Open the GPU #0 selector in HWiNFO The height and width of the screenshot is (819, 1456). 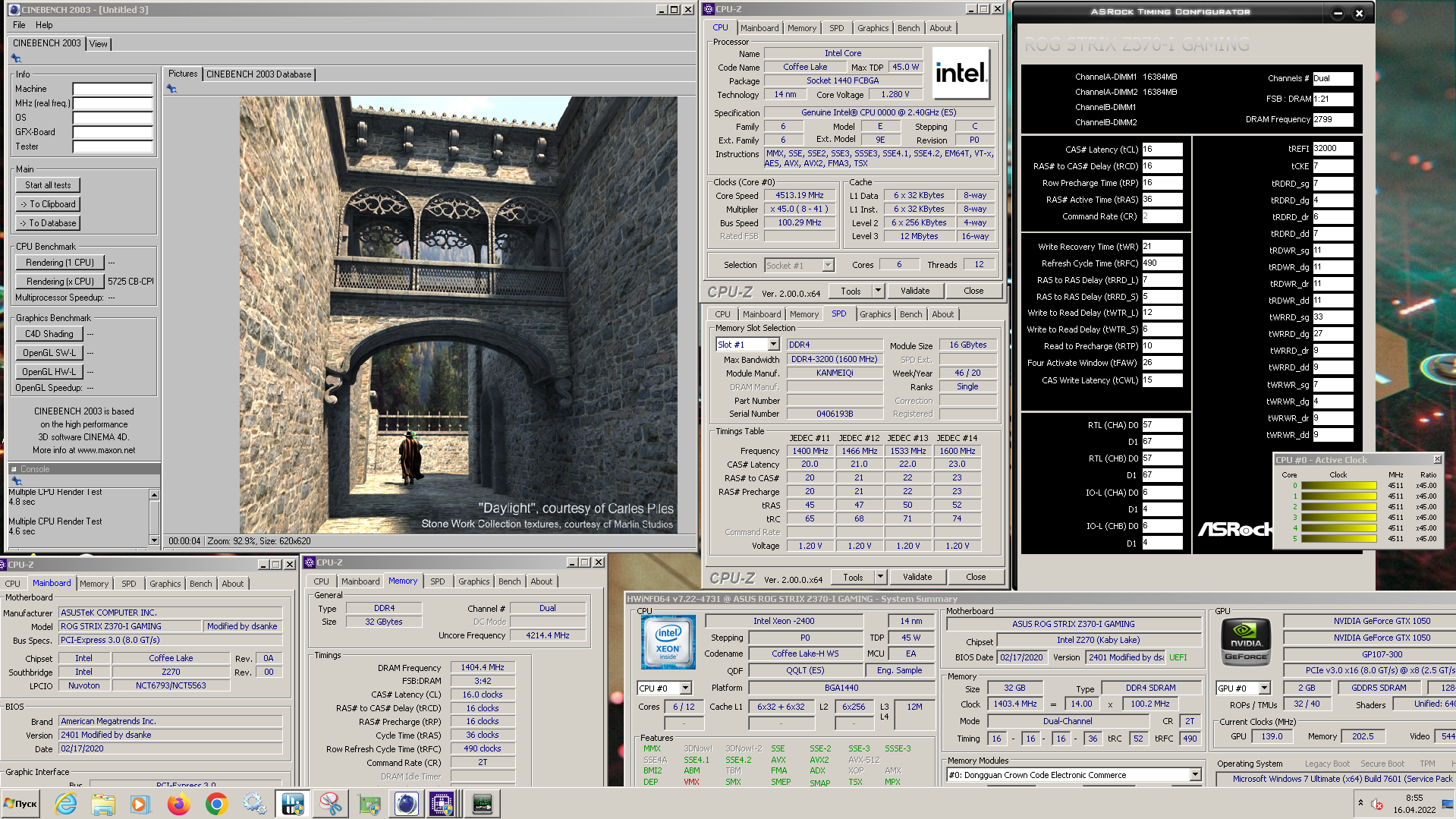coord(1264,688)
